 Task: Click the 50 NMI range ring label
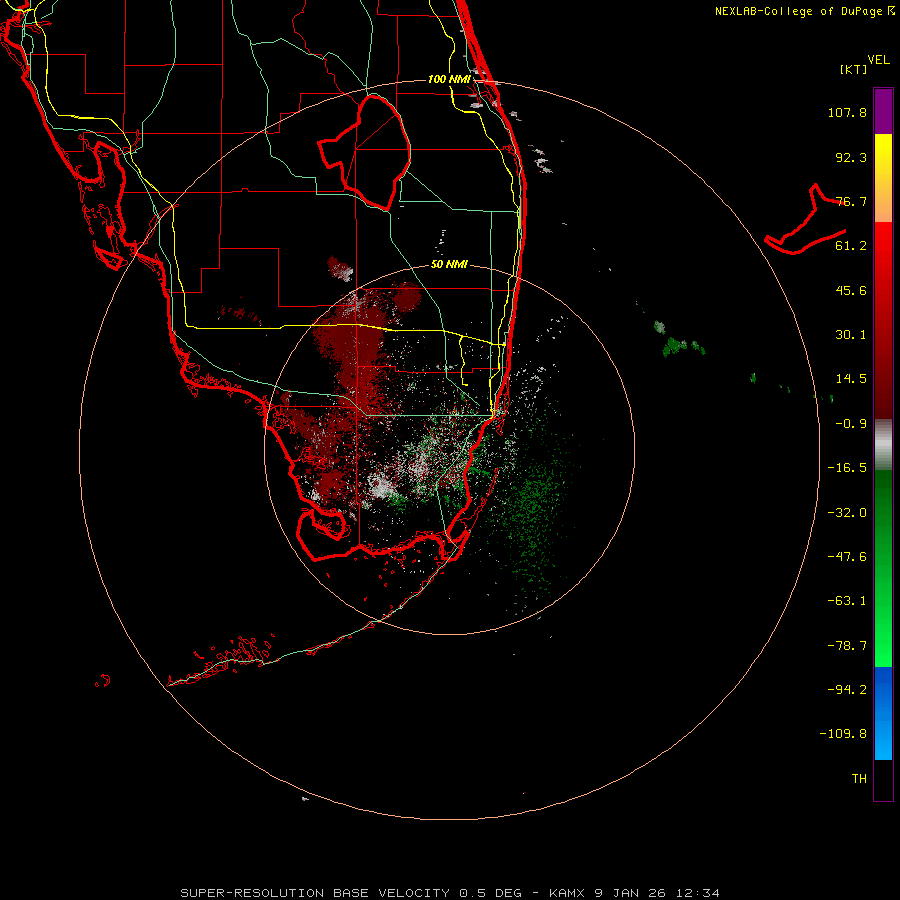[449, 265]
